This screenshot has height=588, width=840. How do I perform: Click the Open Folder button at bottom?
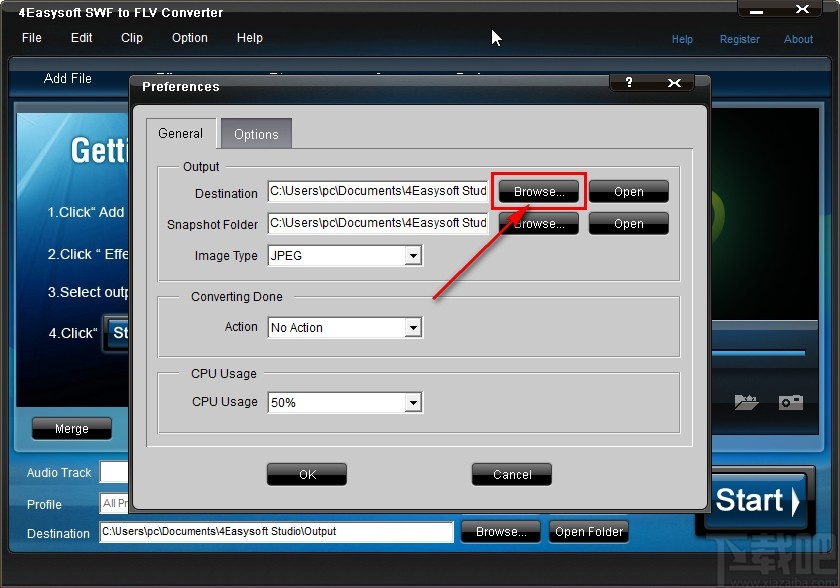588,531
